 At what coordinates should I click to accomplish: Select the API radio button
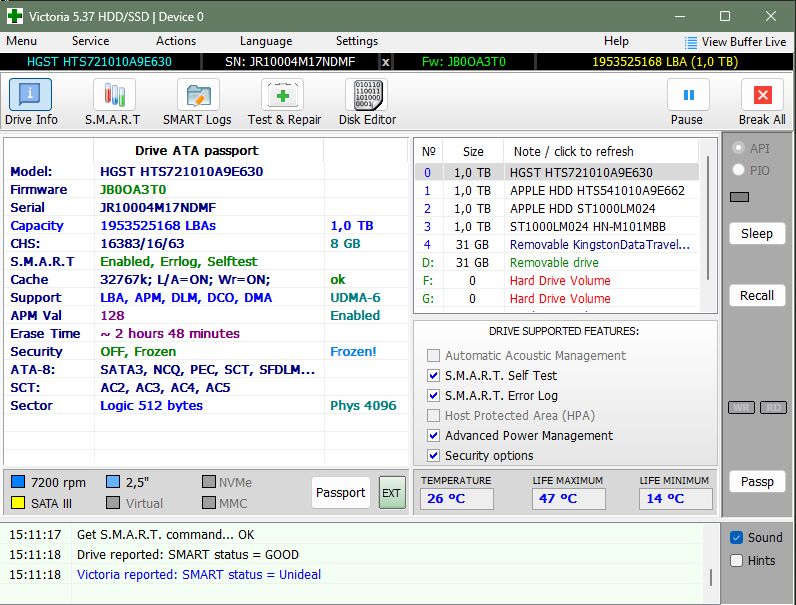pyautogui.click(x=739, y=148)
